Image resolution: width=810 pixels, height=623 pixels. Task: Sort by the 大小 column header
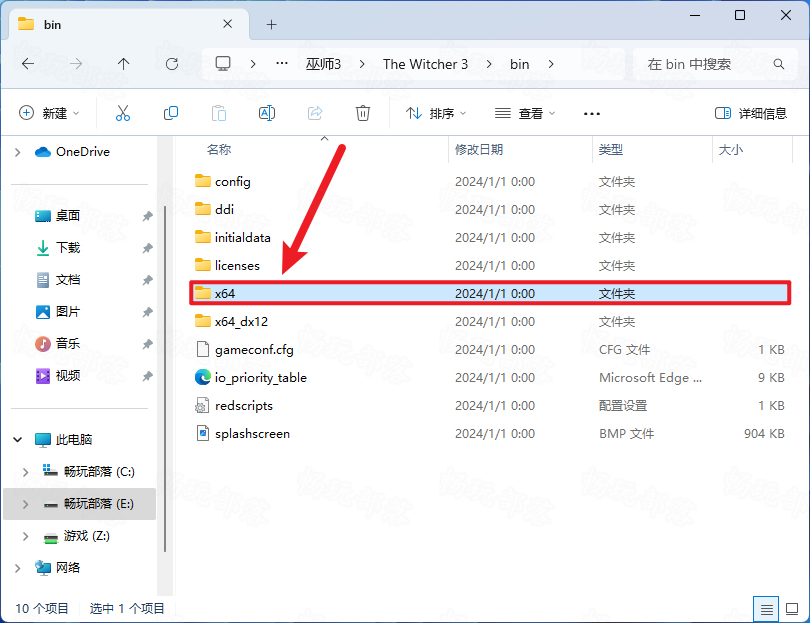(730, 150)
